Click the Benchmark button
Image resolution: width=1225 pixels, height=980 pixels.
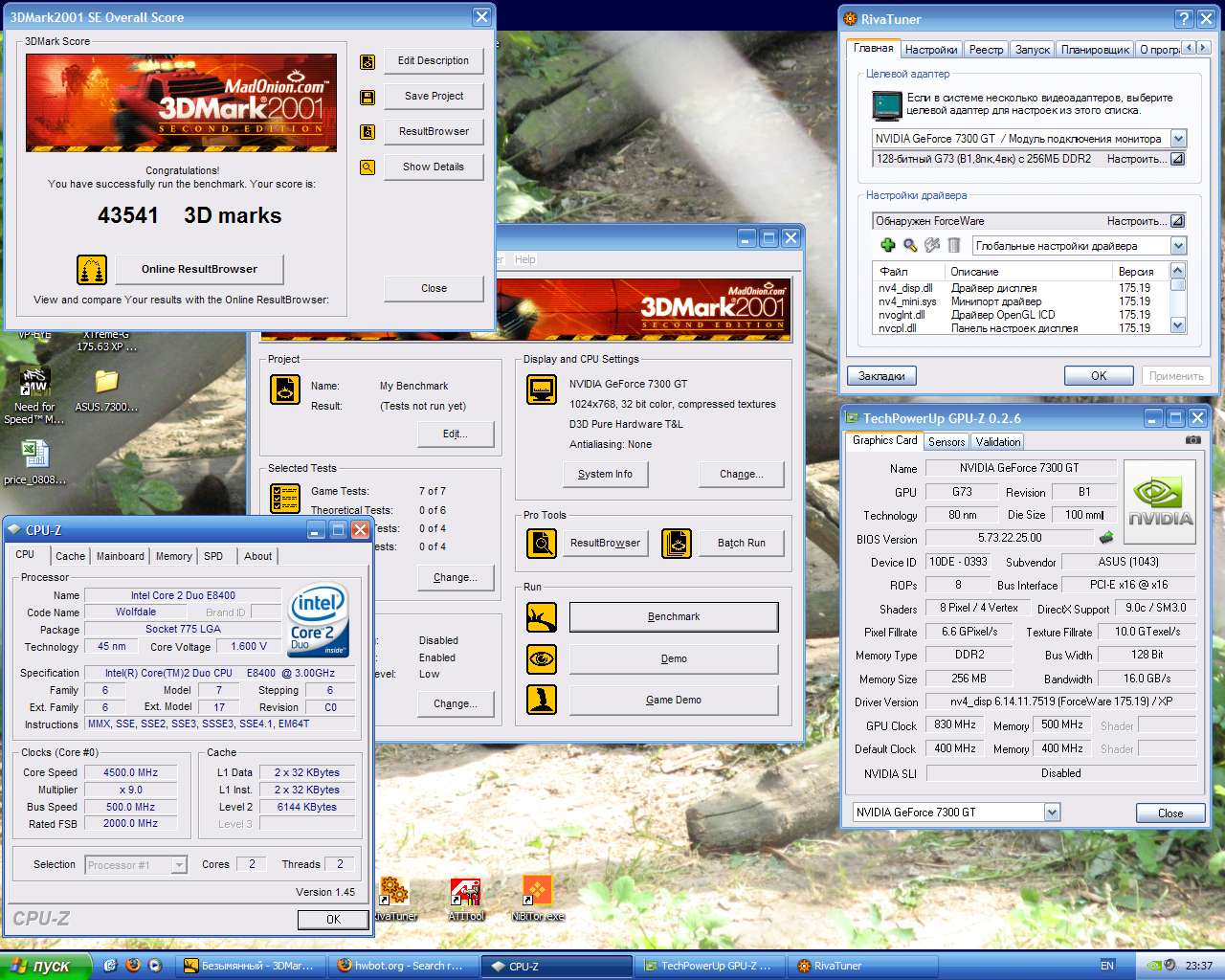click(674, 617)
